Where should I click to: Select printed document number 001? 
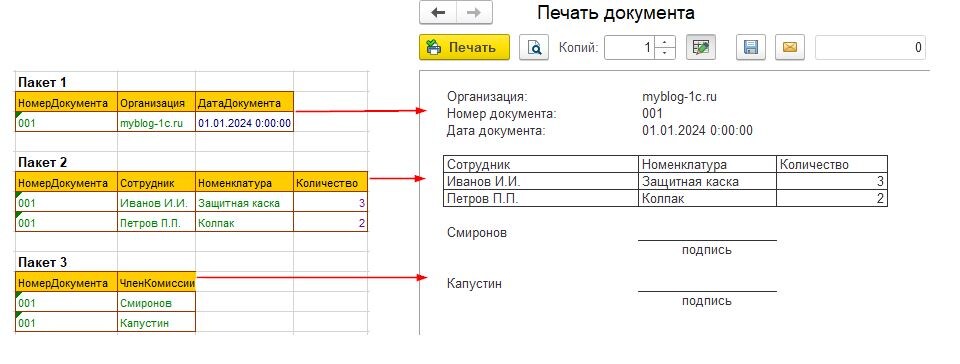coord(652,114)
